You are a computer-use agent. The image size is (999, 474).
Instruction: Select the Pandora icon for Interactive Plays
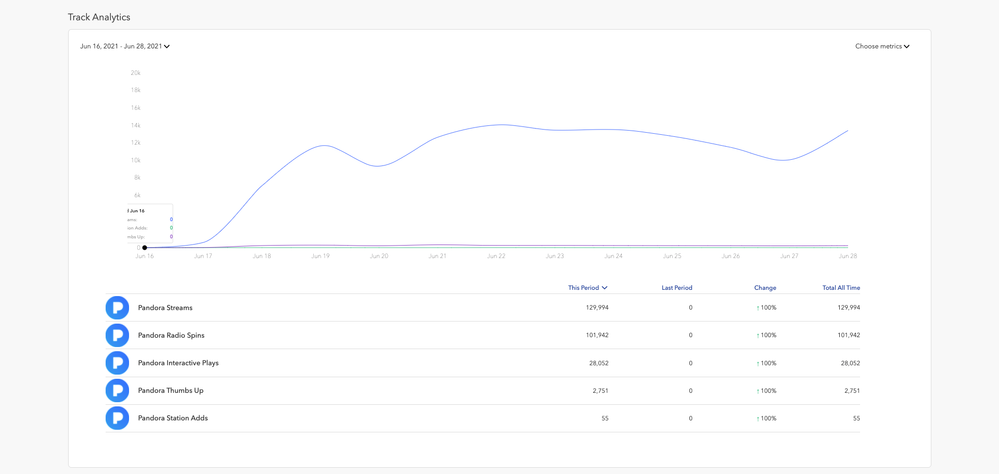pos(117,363)
